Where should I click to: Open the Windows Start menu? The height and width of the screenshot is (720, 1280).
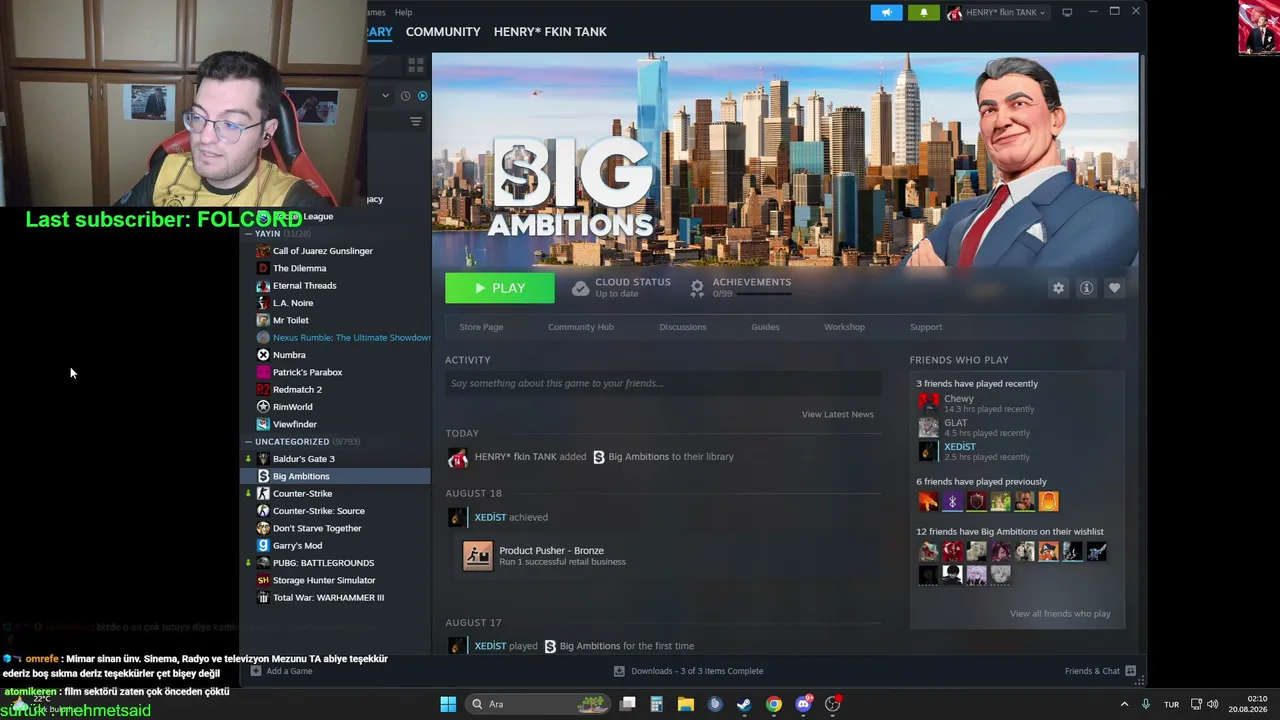pos(448,704)
